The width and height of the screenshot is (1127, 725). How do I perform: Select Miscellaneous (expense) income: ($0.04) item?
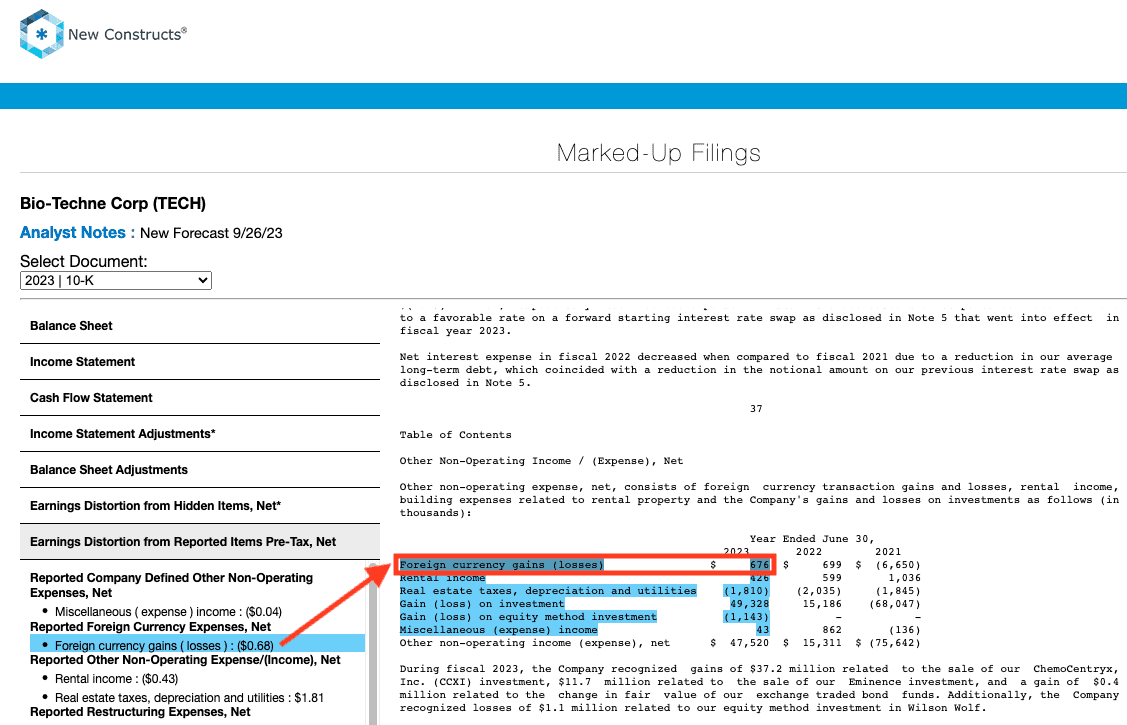point(168,611)
